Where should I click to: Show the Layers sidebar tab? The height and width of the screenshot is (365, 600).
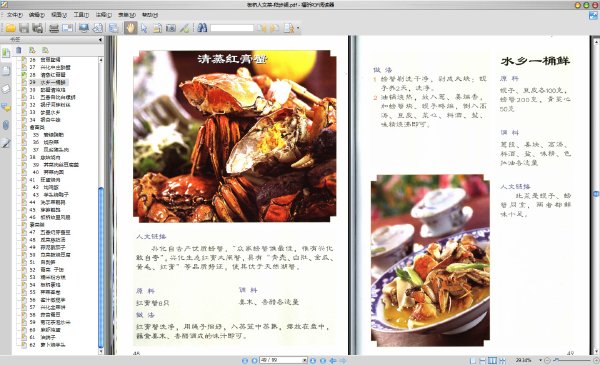click(6, 89)
